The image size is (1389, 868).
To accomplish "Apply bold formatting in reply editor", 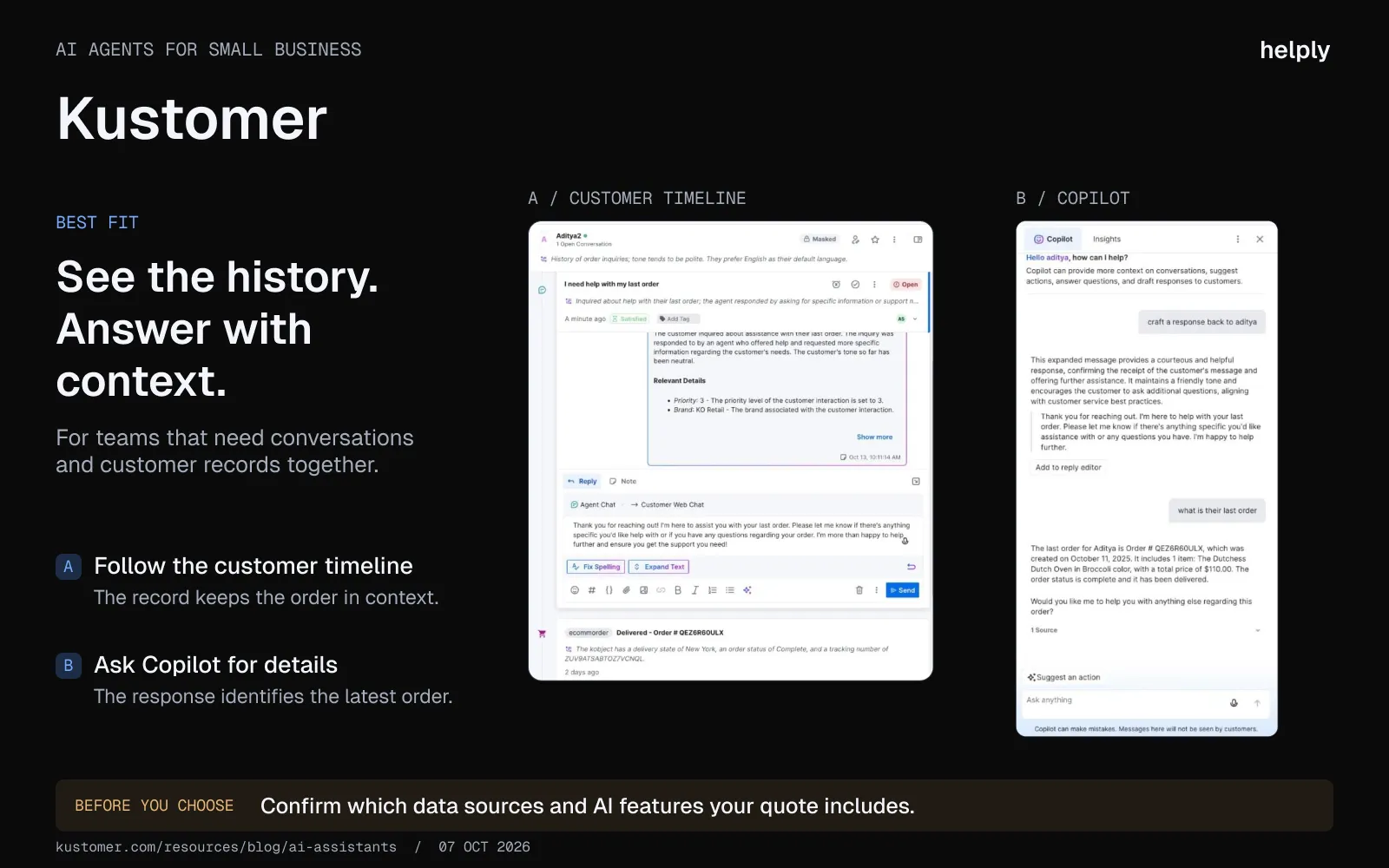I will 678,590.
